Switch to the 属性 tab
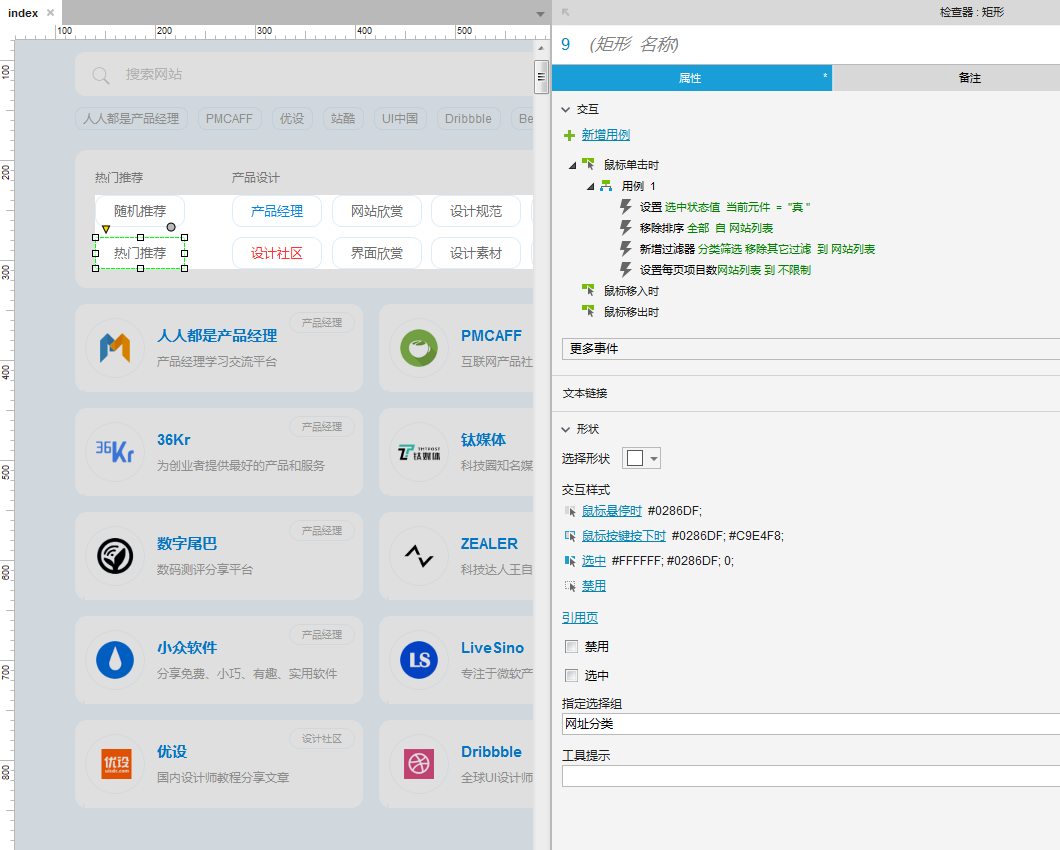This screenshot has width=1060, height=850. 692,78
